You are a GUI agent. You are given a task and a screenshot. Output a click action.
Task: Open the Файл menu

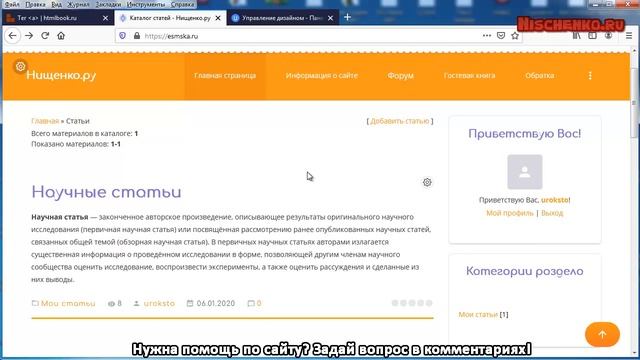click(12, 4)
